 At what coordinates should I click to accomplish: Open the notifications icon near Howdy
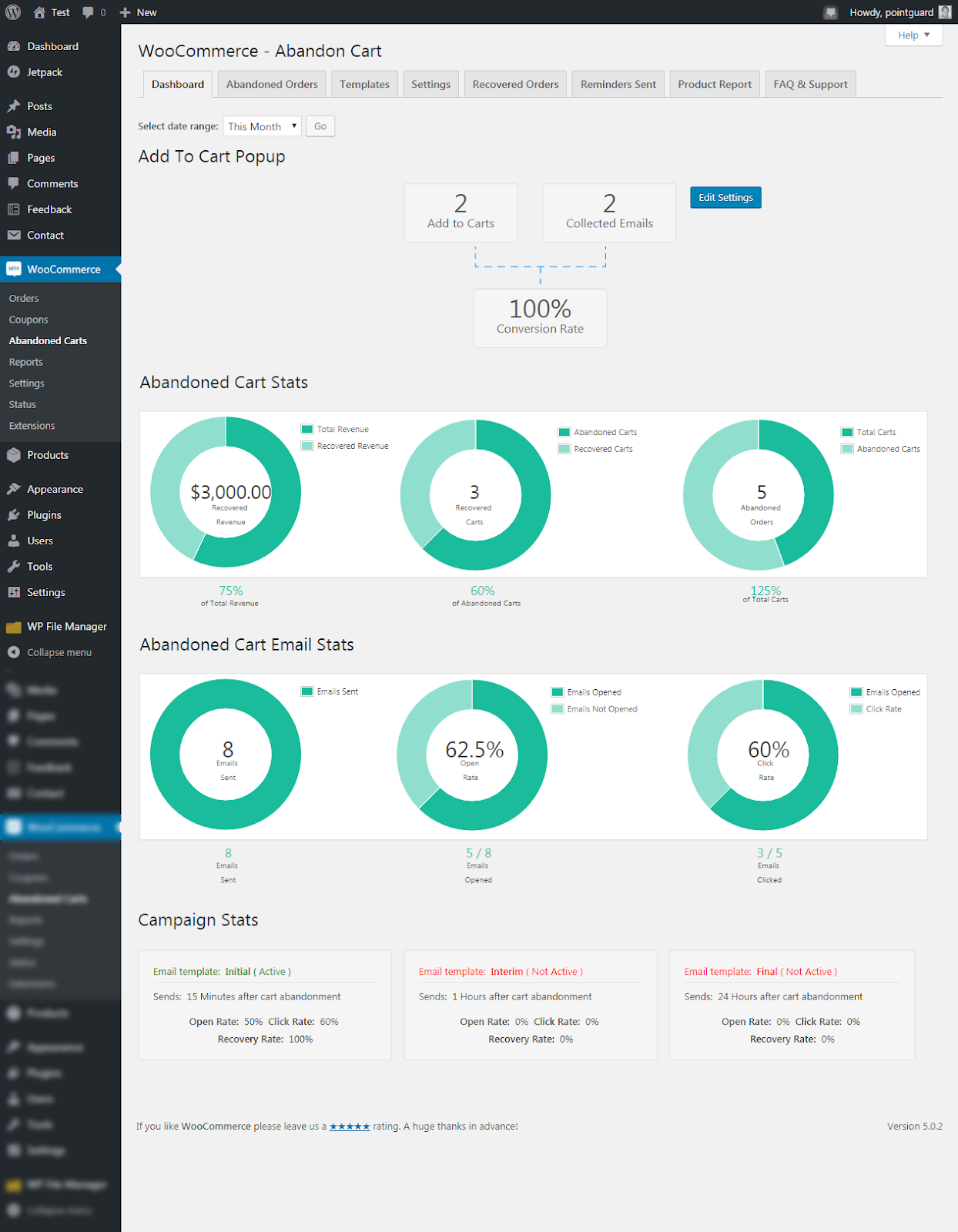[x=830, y=12]
